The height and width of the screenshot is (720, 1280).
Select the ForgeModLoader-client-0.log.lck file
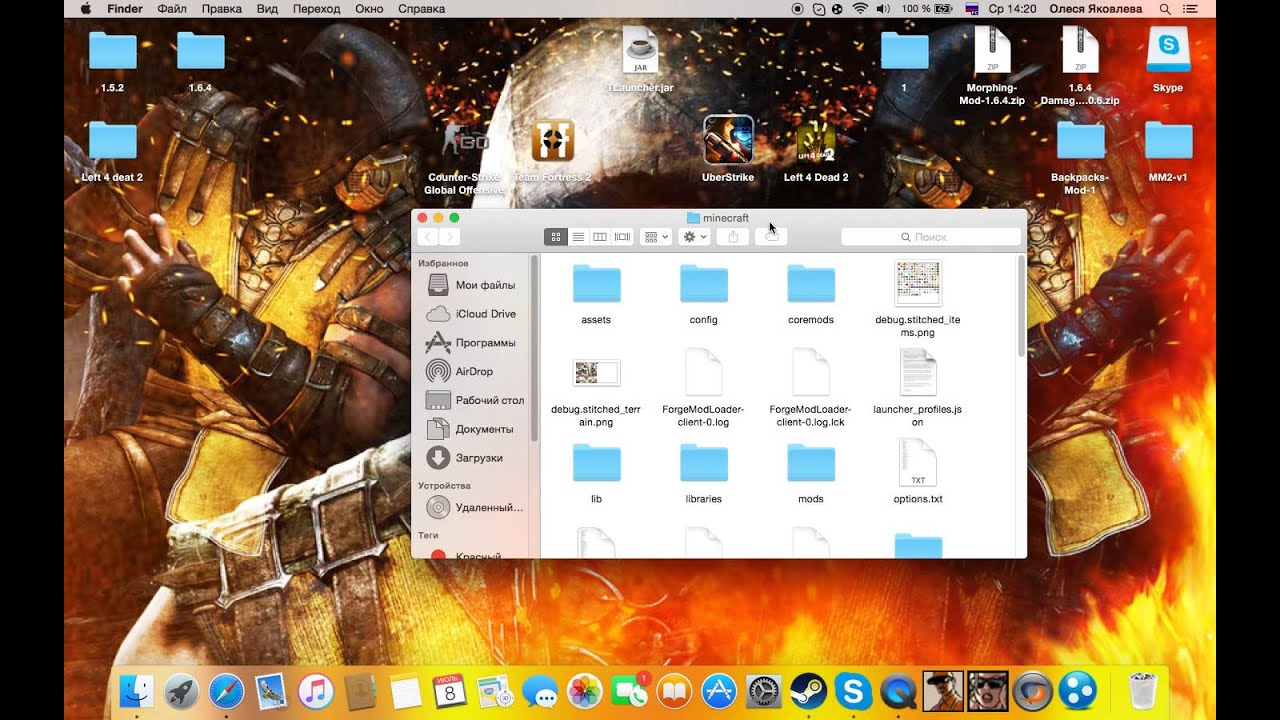pyautogui.click(x=811, y=372)
